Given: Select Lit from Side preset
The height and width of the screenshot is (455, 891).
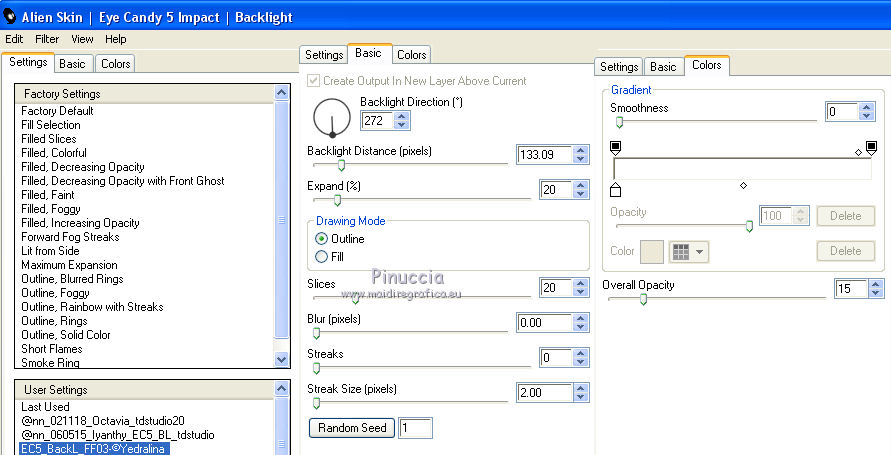Looking at the screenshot, I should 50,251.
